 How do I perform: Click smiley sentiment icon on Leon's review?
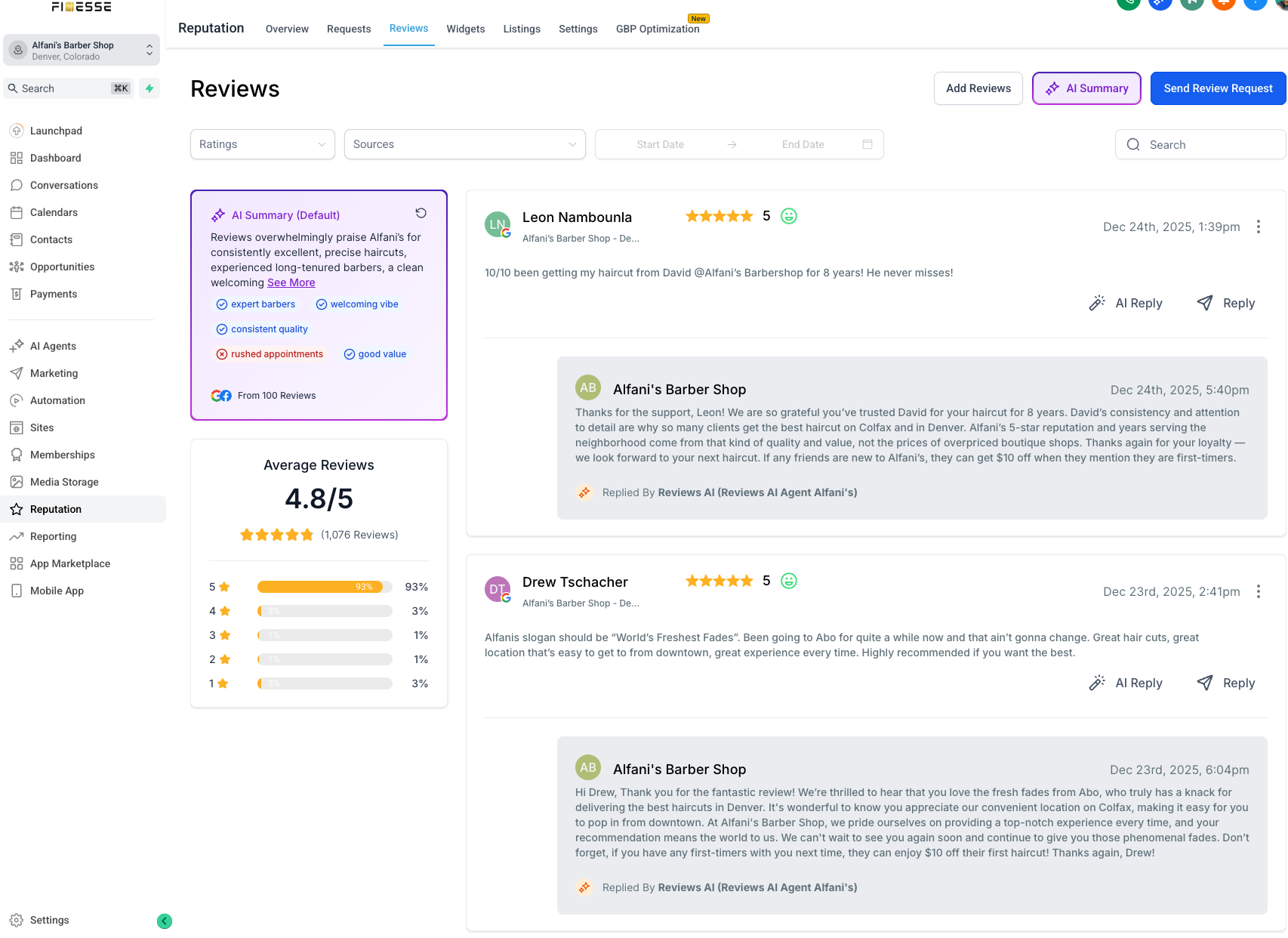(789, 216)
